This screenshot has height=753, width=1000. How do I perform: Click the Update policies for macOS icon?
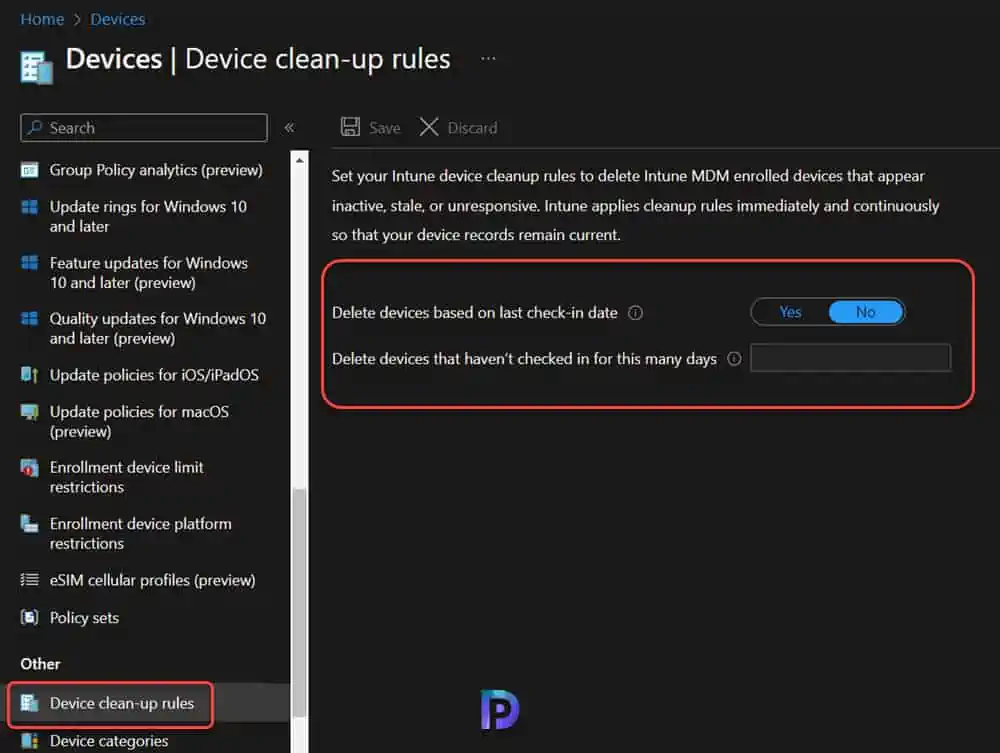pyautogui.click(x=29, y=412)
